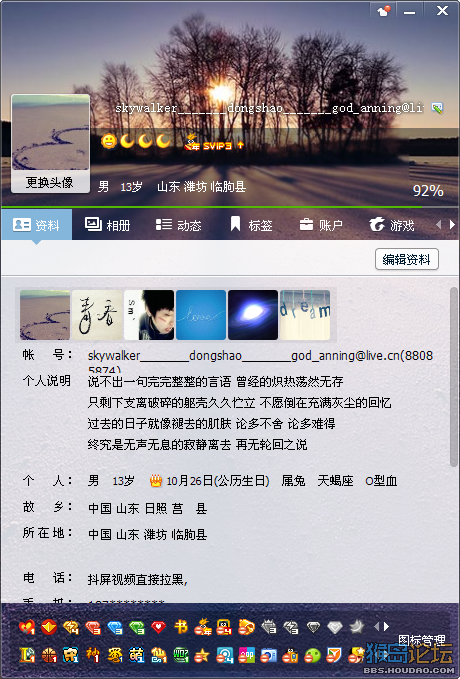Viewport: 460px width, 679px height.
Task: Show next tabs with right arrow
Action: 452,224
